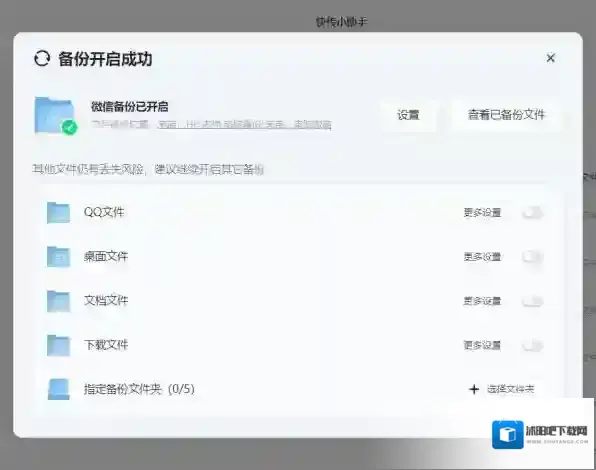Click the 下载文件 folder icon
Image resolution: width=596 pixels, height=470 pixels.
coord(58,345)
